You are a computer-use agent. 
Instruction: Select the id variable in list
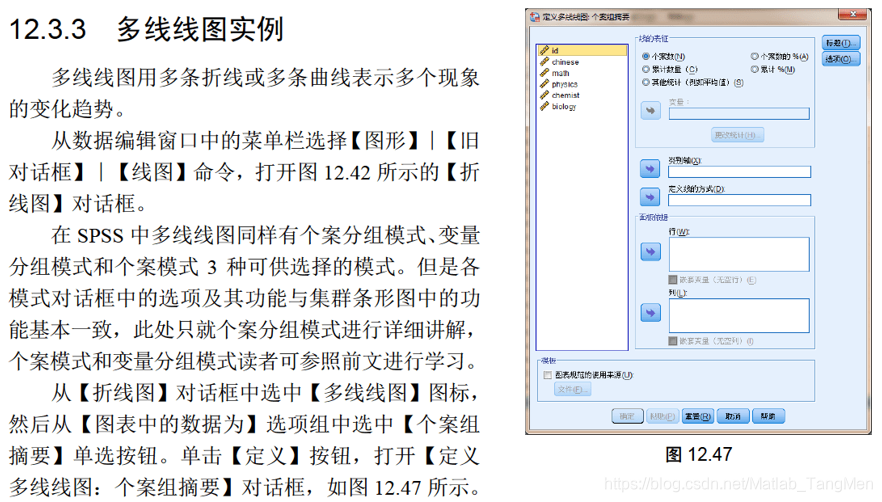[x=582, y=50]
